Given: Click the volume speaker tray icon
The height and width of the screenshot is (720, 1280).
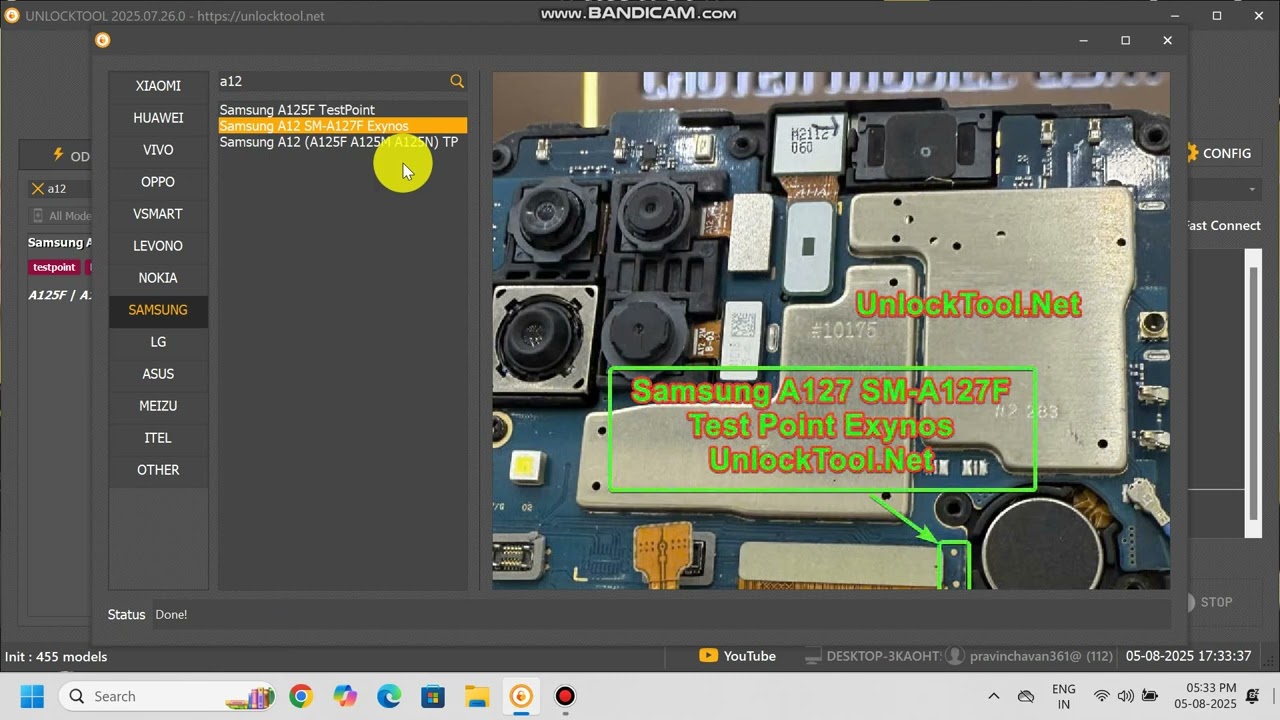Looking at the screenshot, I should tap(1125, 696).
